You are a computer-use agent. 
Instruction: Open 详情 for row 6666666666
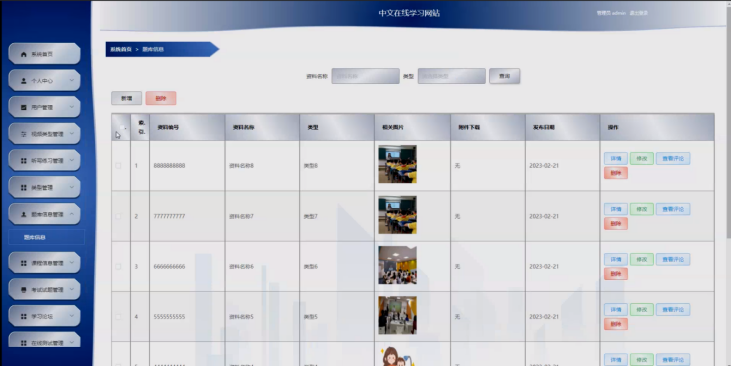[616, 260]
